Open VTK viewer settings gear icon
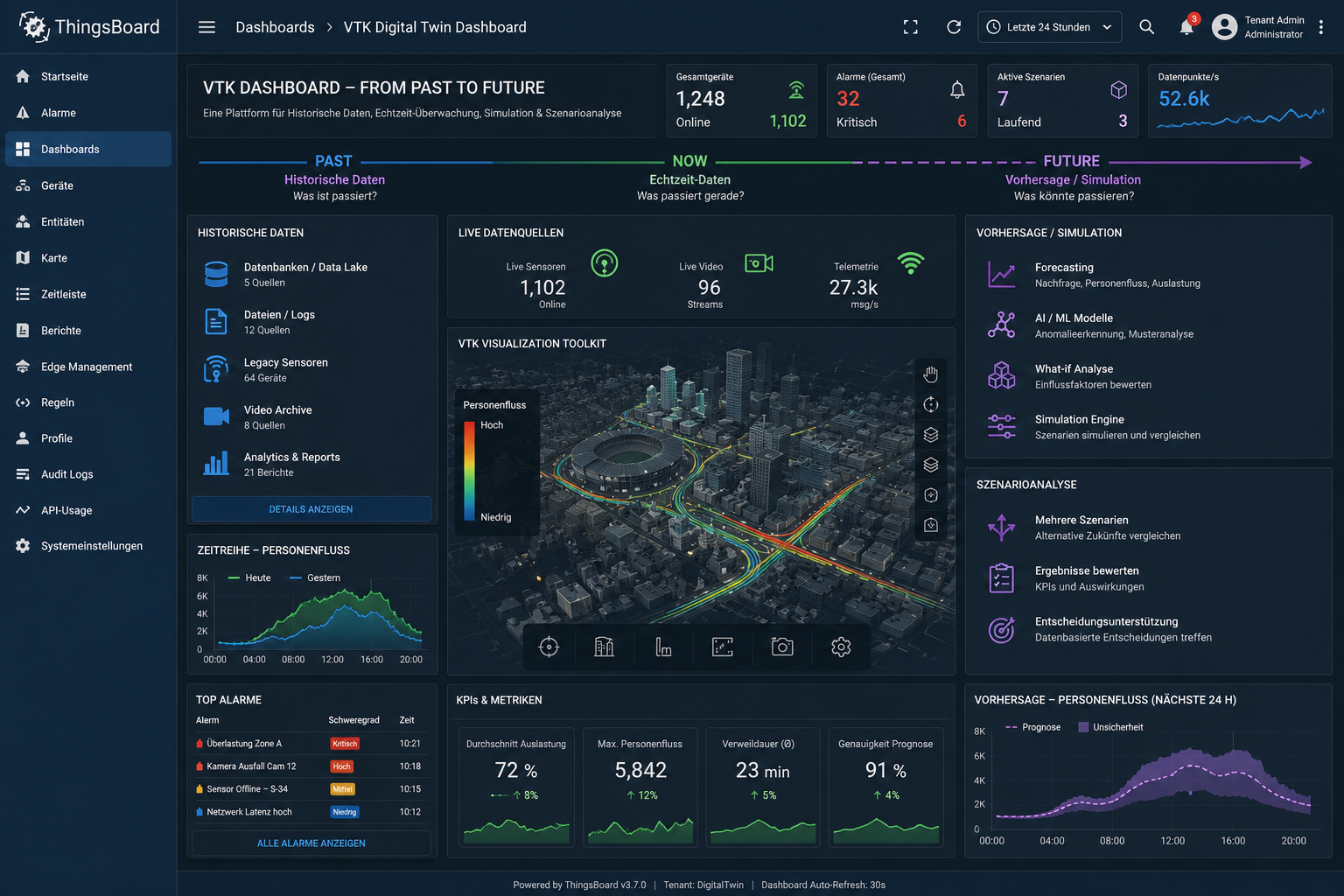The height and width of the screenshot is (896, 1344). point(841,647)
